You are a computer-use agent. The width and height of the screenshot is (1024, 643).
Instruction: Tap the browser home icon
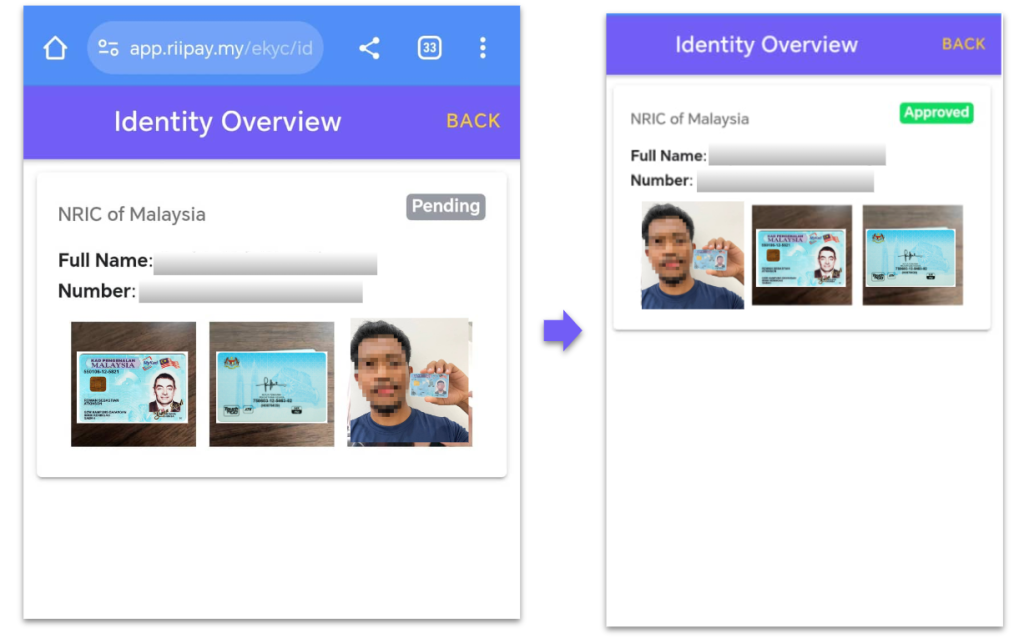(x=55, y=48)
